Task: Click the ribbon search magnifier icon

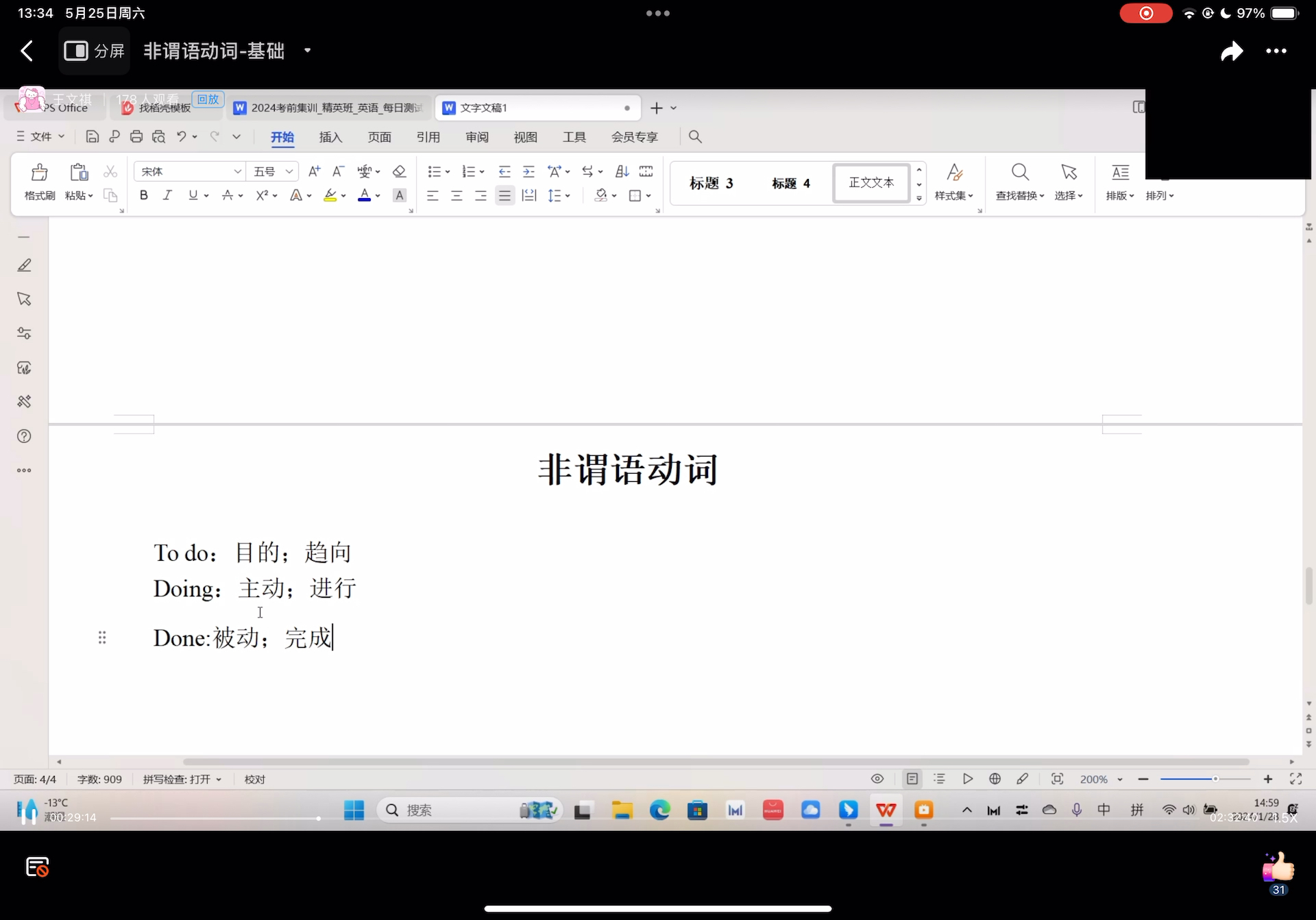Action: point(695,136)
